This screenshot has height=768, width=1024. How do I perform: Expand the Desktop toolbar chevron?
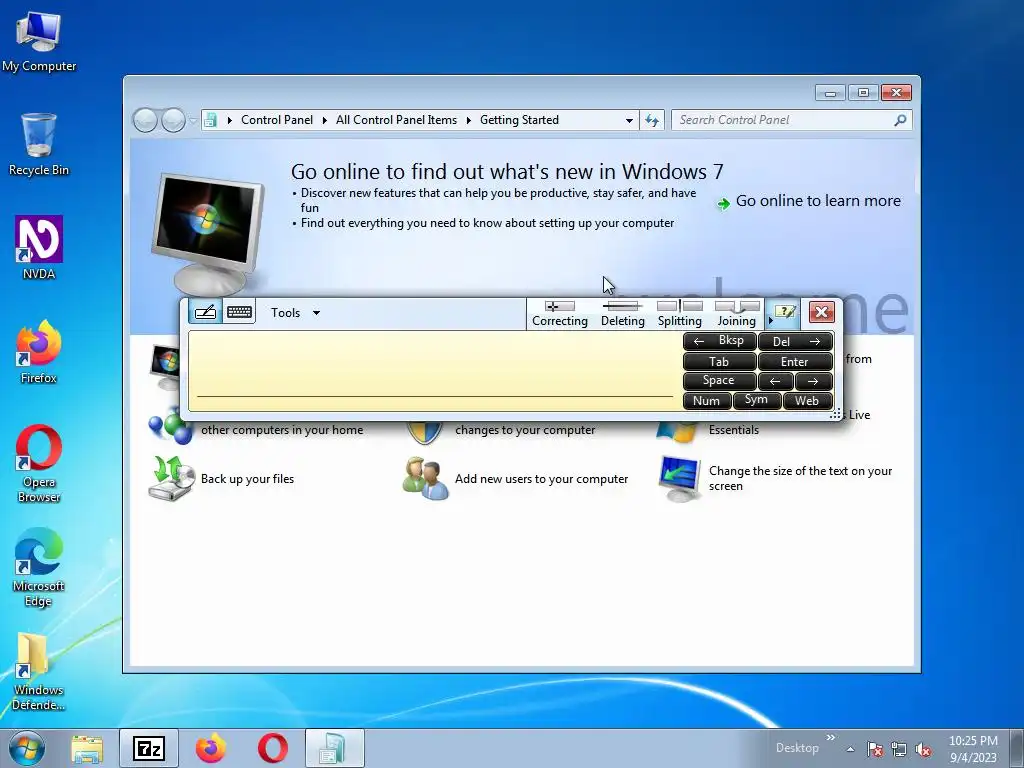pyautogui.click(x=831, y=737)
